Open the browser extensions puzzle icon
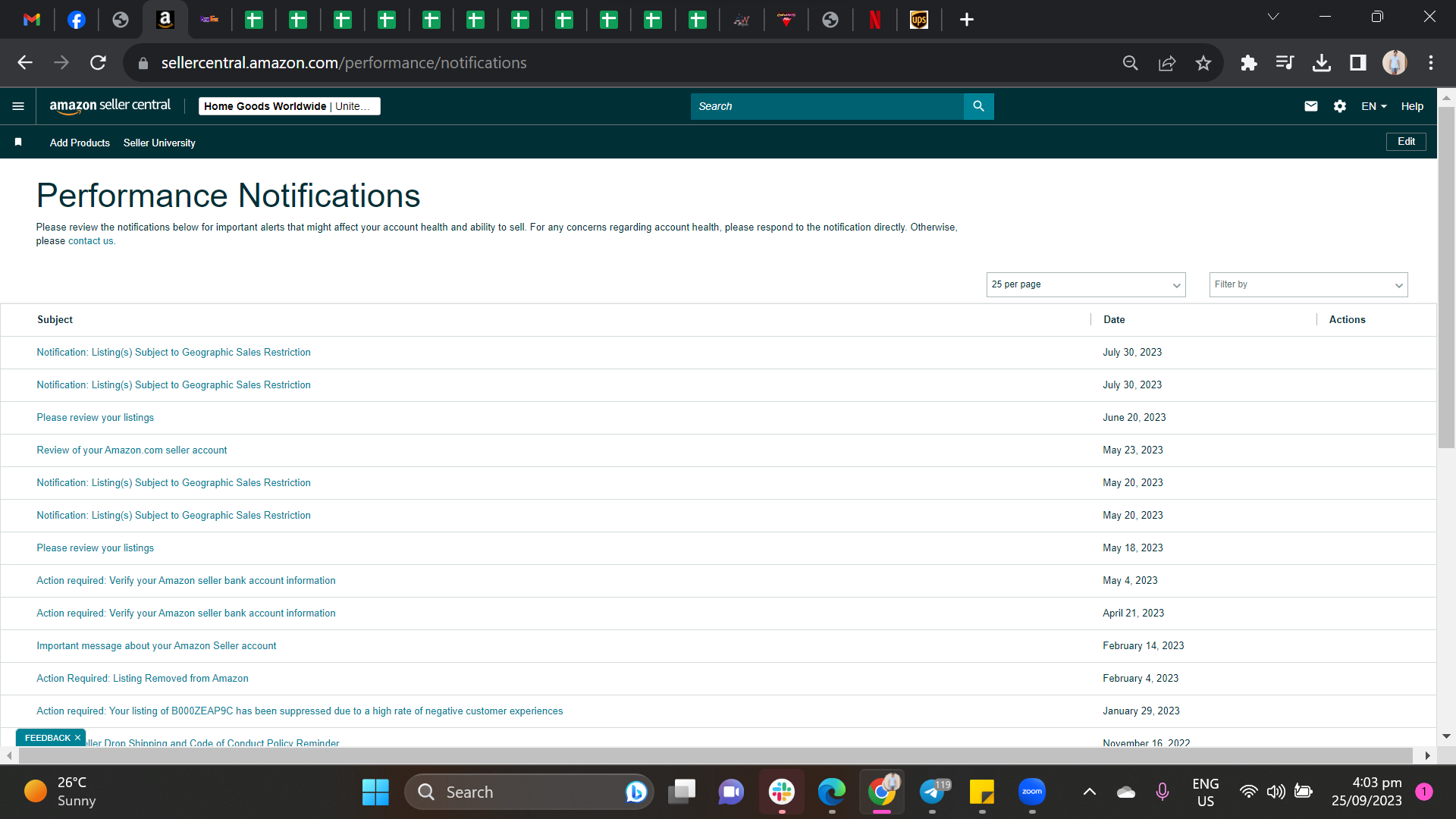The height and width of the screenshot is (819, 1456). click(1248, 63)
